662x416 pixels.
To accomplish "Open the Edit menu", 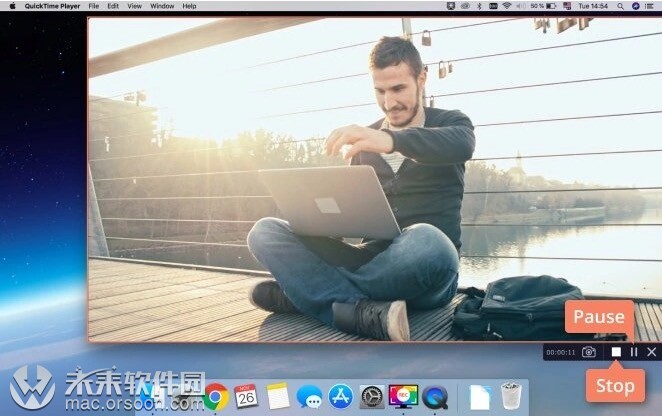I will (113, 6).
